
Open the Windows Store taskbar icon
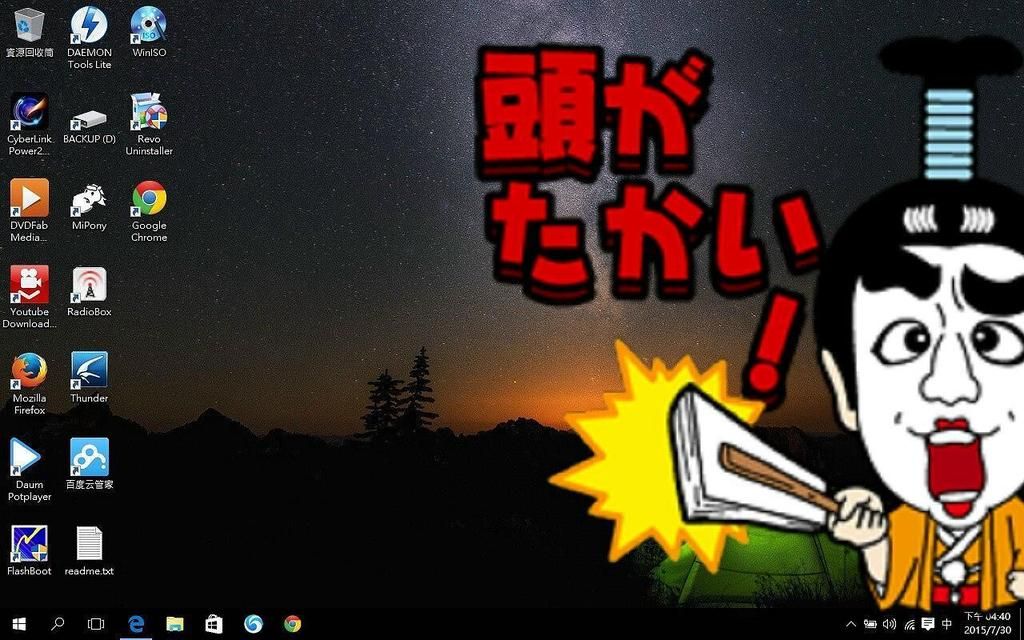coord(214,624)
